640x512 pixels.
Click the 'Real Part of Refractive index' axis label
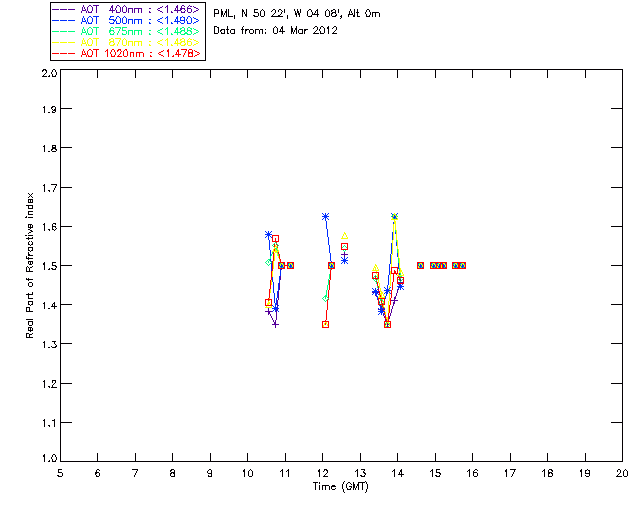coord(29,265)
